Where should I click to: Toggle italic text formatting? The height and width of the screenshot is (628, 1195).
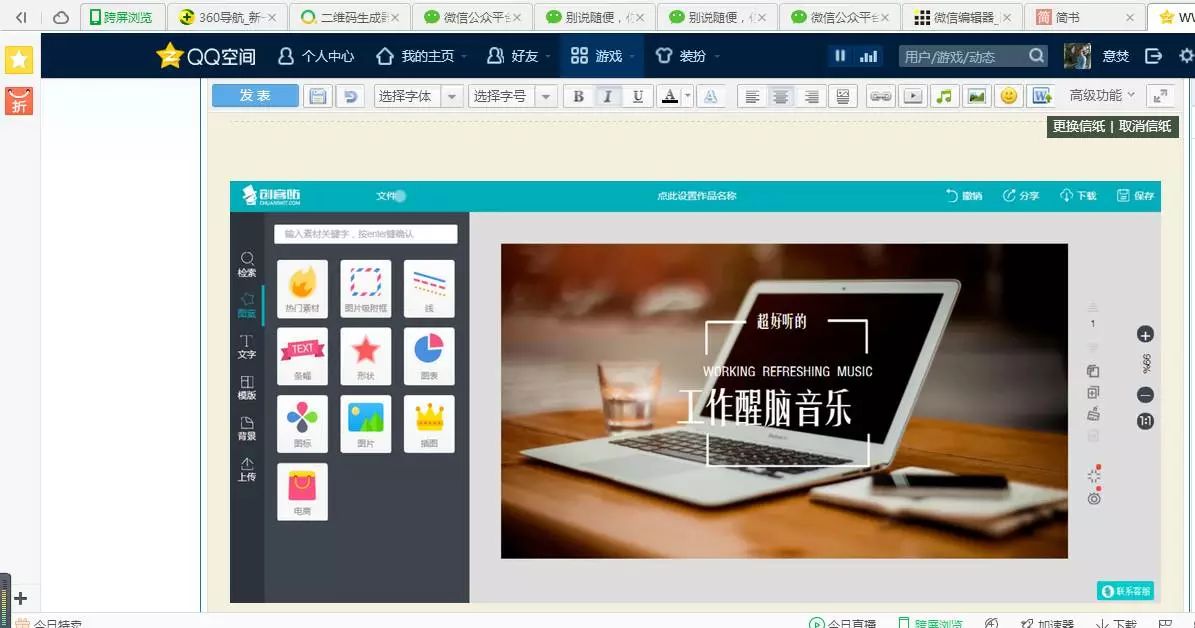(607, 96)
